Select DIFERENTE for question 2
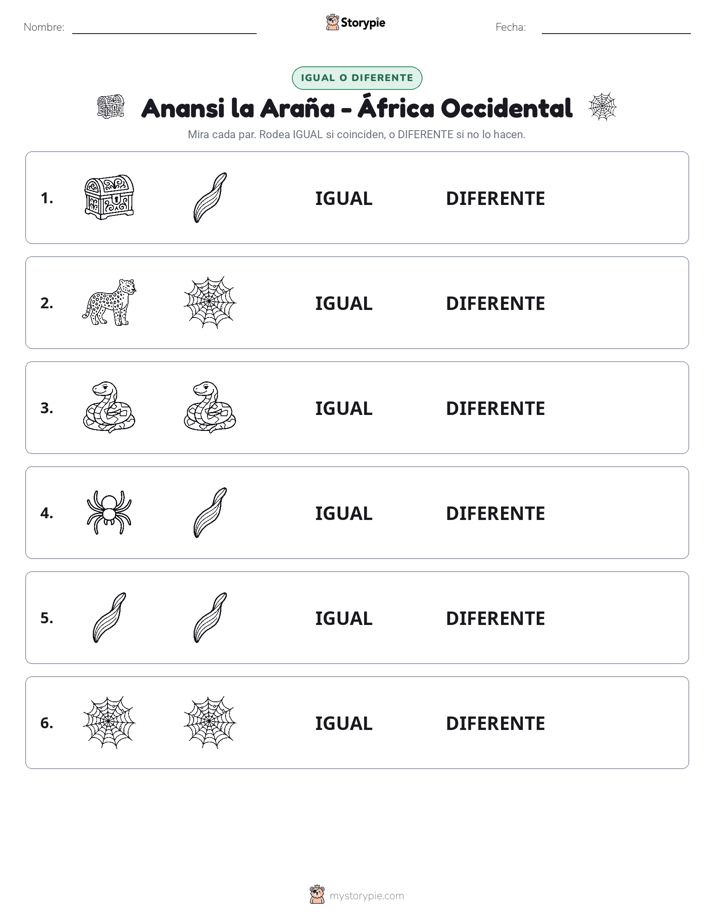This screenshot has width=714, height=924. click(495, 303)
